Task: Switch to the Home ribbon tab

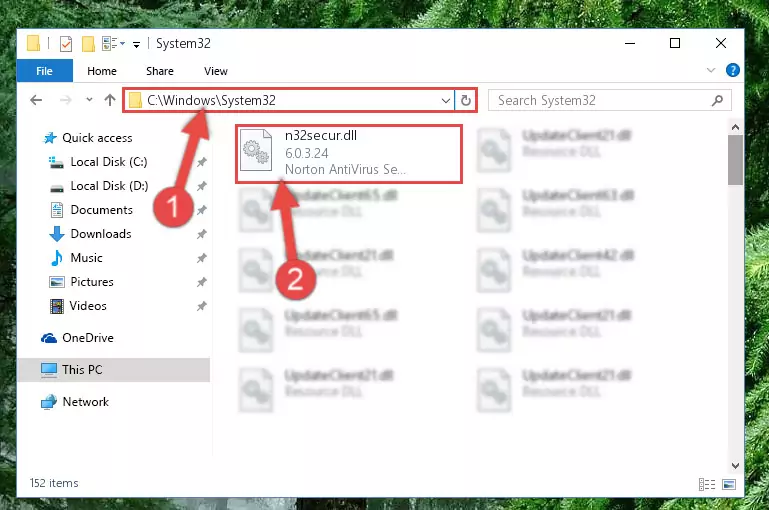Action: 102,71
